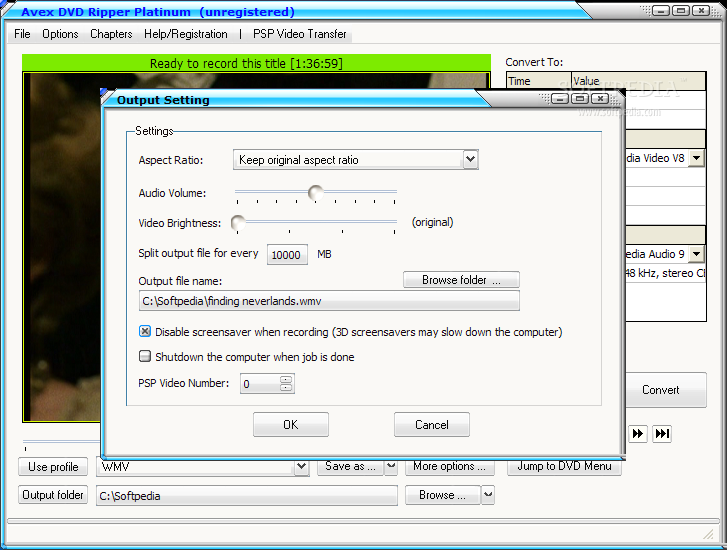
Task: Click the resize grip icon of the main window
Action: pos(708,534)
